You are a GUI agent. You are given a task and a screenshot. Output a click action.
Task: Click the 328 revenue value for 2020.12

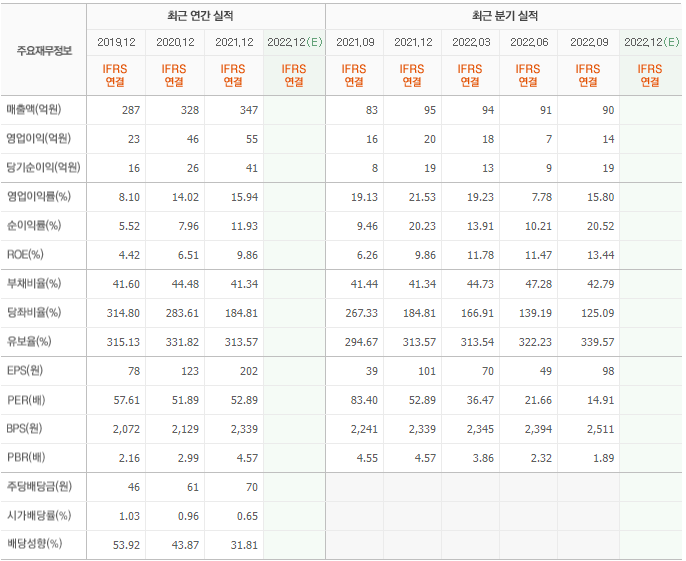tap(190, 110)
